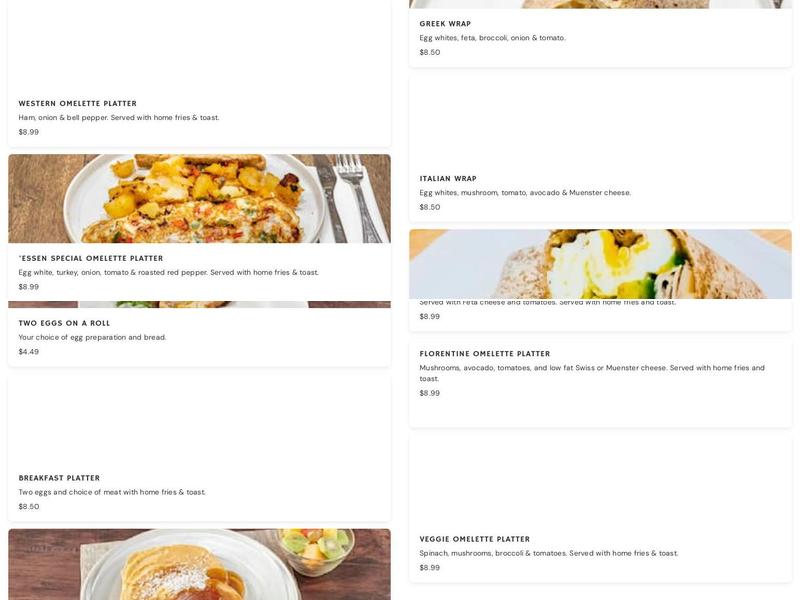Image resolution: width=800 pixels, height=600 pixels.
Task: Select the Florentine Omelette Platter title
Action: 485,354
